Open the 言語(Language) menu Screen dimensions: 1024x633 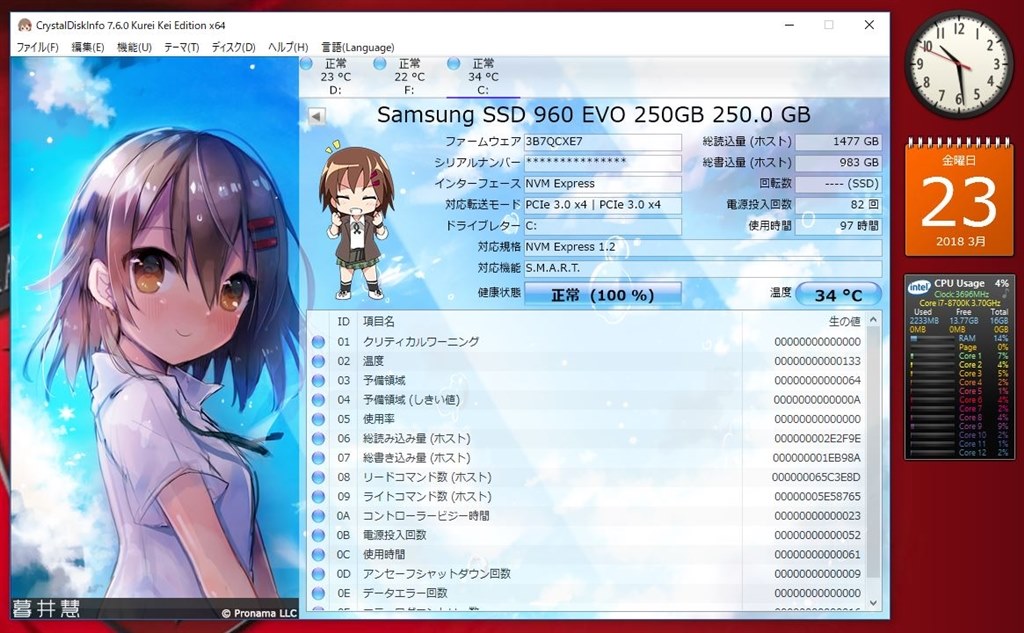pos(357,47)
